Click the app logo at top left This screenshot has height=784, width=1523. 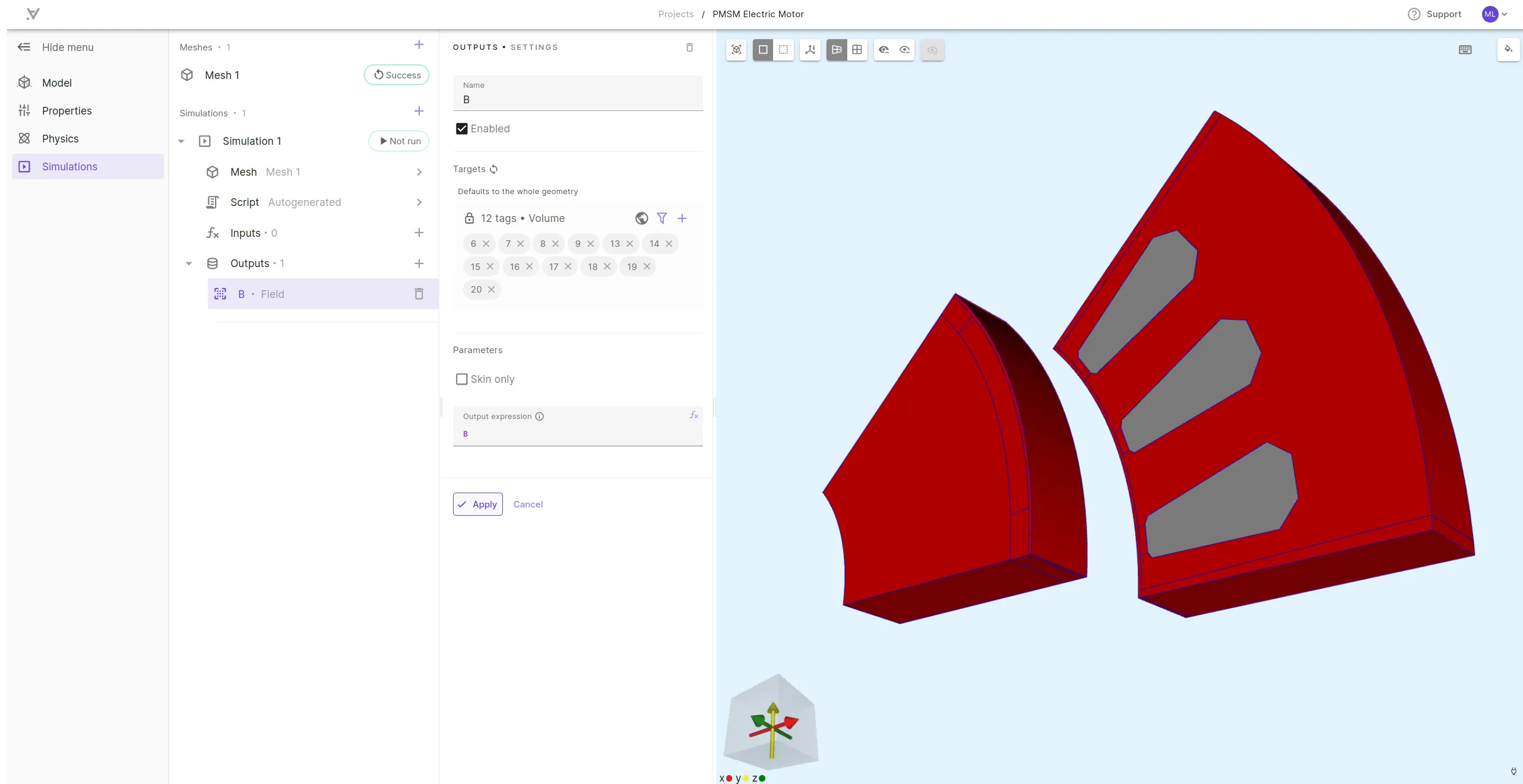(33, 14)
